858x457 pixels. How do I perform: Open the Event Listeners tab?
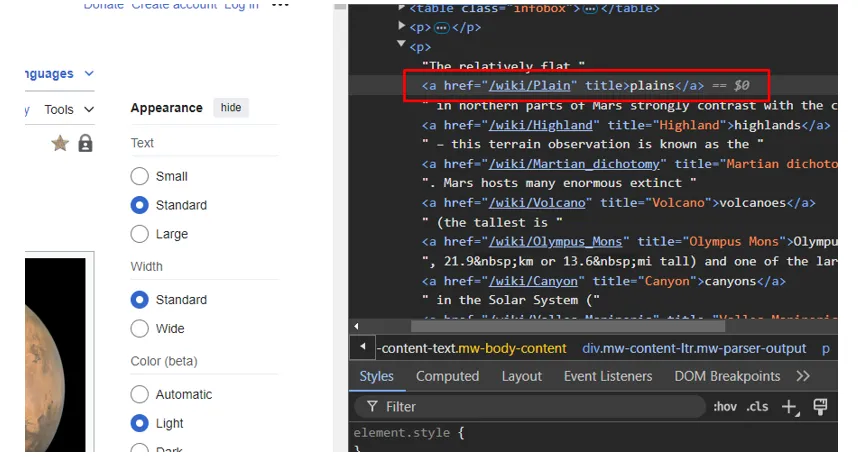coord(608,376)
